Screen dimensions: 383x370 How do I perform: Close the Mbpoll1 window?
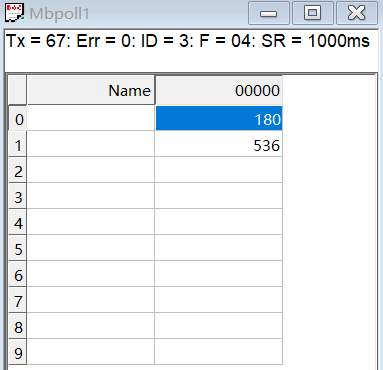click(x=357, y=13)
